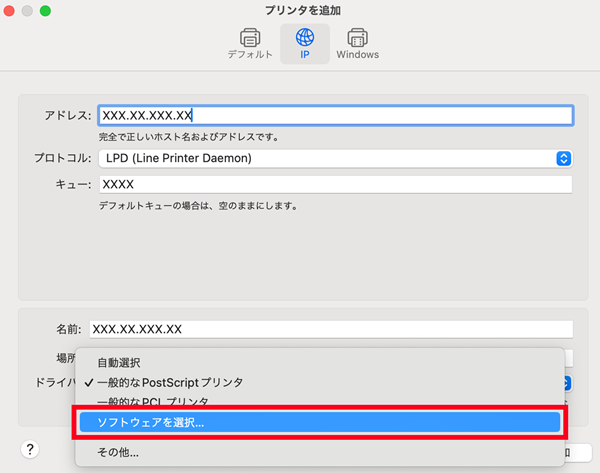The image size is (600, 473).
Task: Click the 名前 text field
Action: [330, 328]
